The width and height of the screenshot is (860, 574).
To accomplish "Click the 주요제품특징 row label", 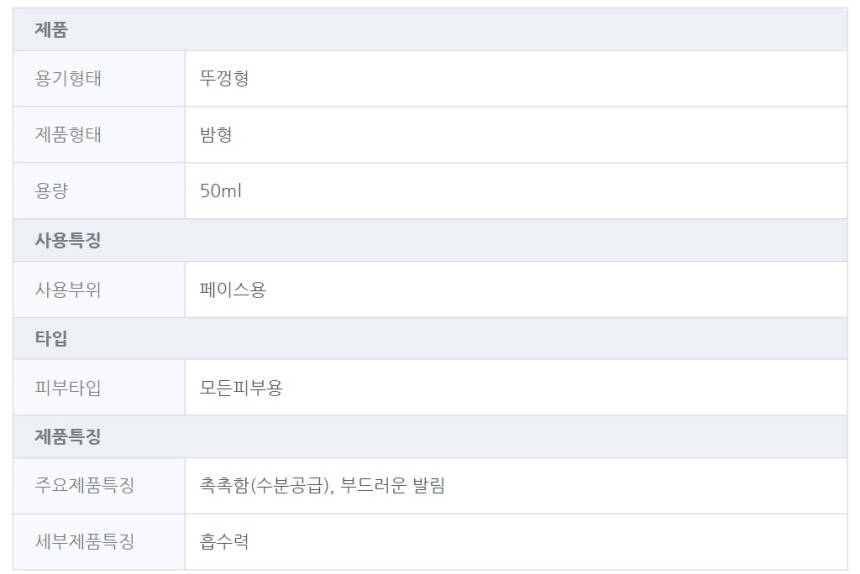I will tap(85, 486).
